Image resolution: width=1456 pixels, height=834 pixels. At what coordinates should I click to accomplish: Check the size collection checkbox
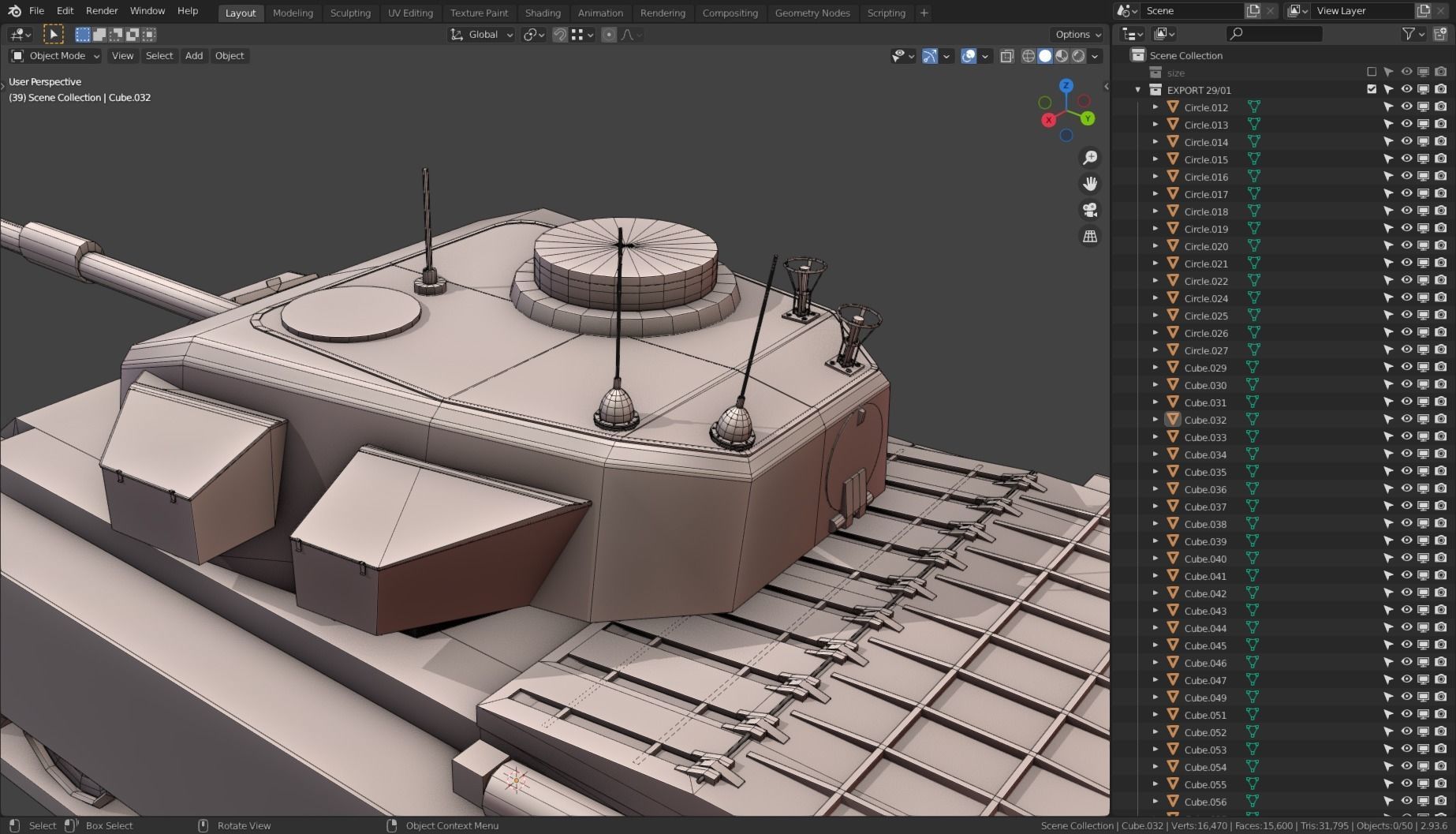1372,73
